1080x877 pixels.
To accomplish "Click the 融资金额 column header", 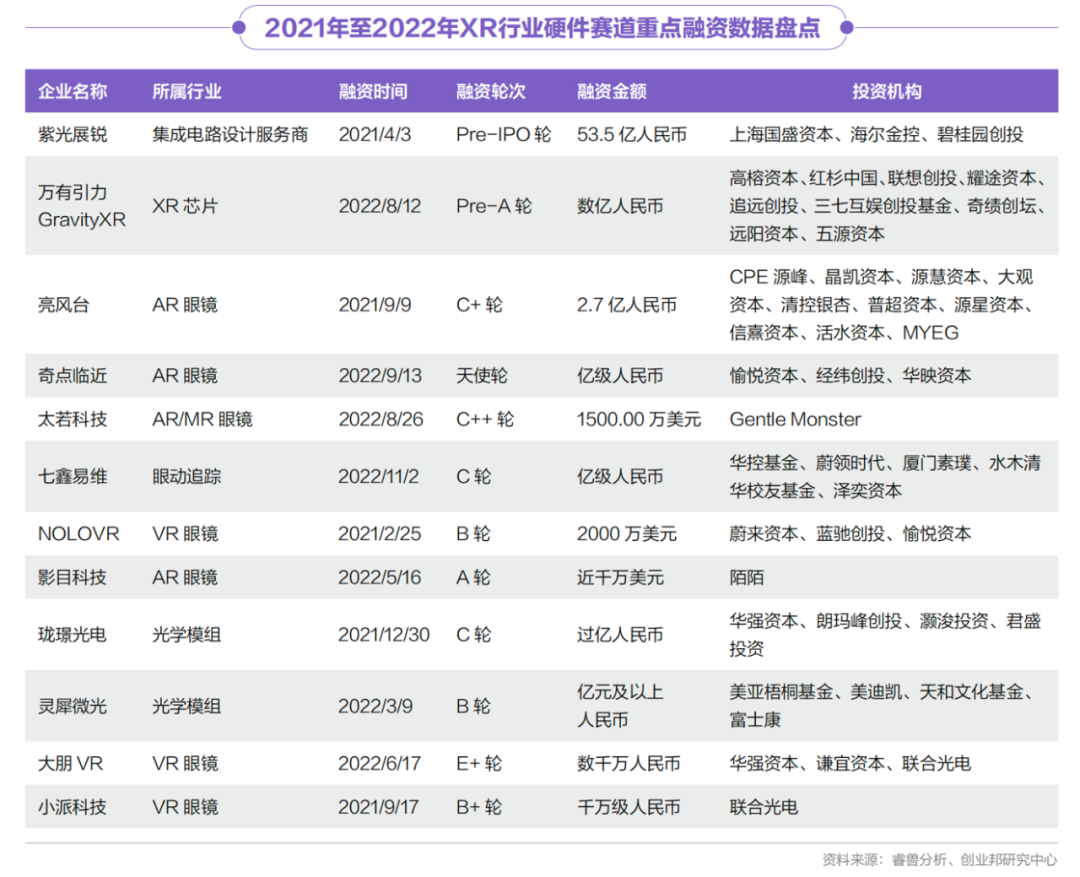I will coord(611,91).
